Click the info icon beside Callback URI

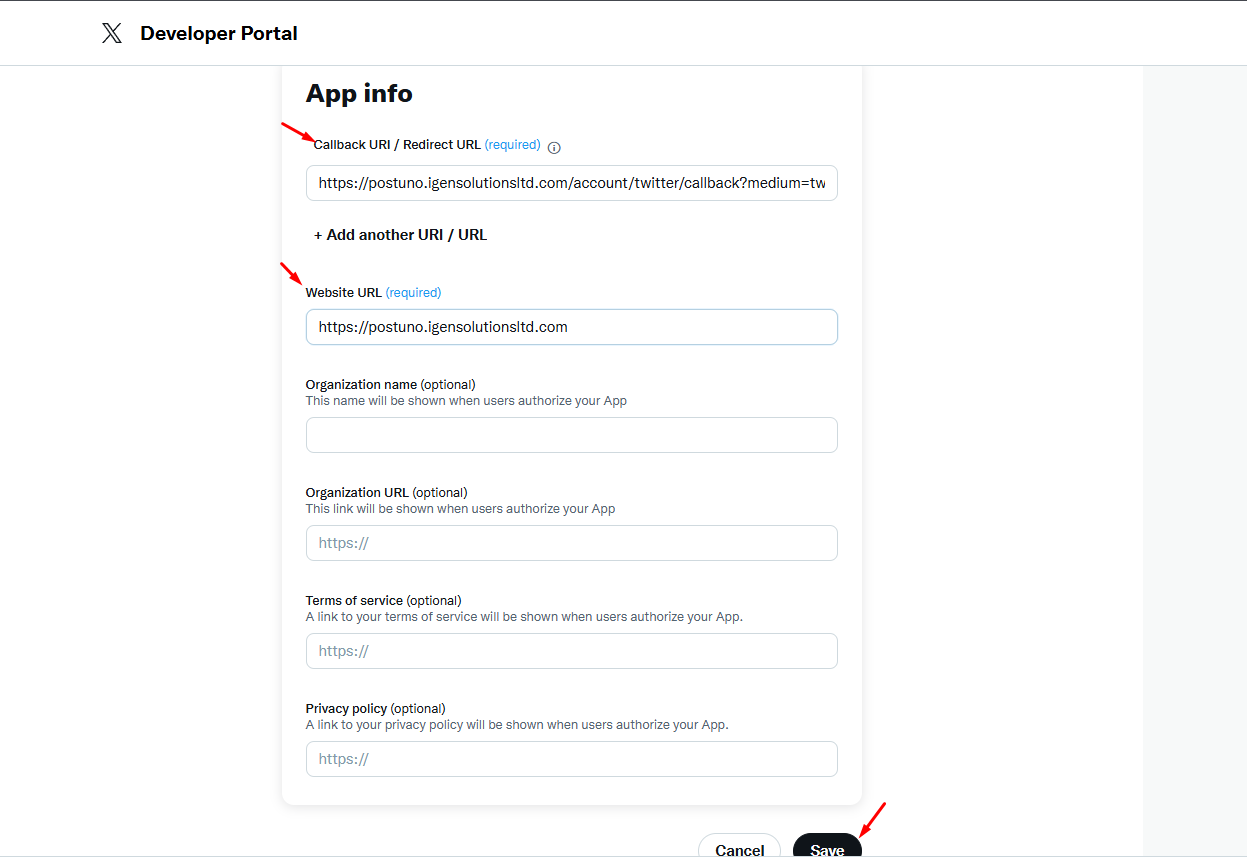pos(555,147)
